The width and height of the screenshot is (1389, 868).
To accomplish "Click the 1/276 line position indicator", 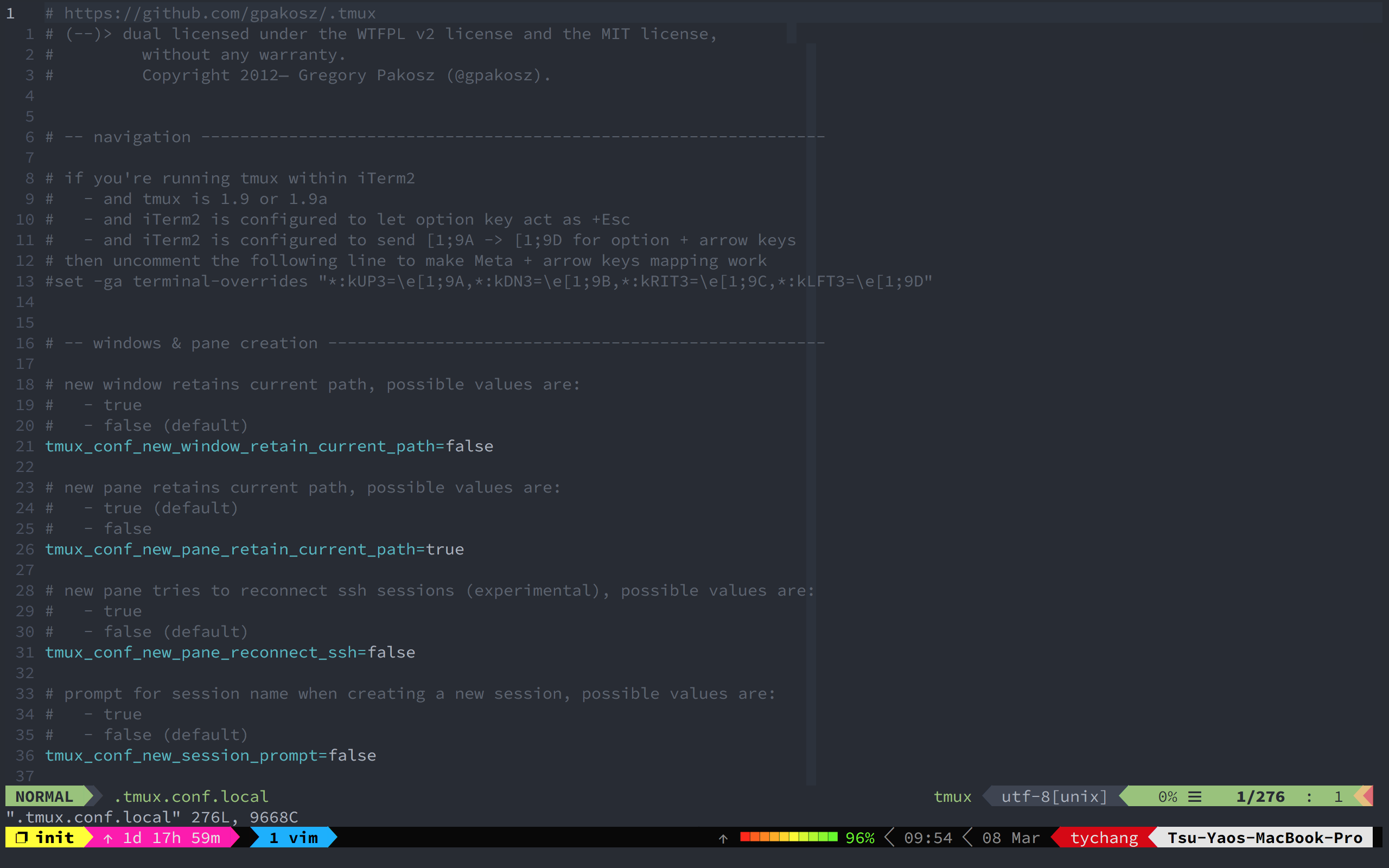I will point(1260,797).
